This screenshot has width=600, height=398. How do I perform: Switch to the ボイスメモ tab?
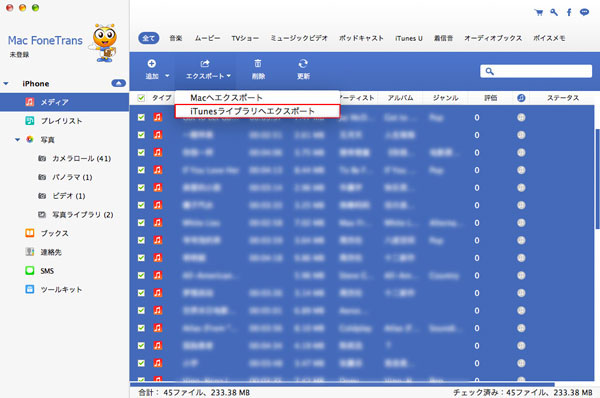[x=549, y=38]
